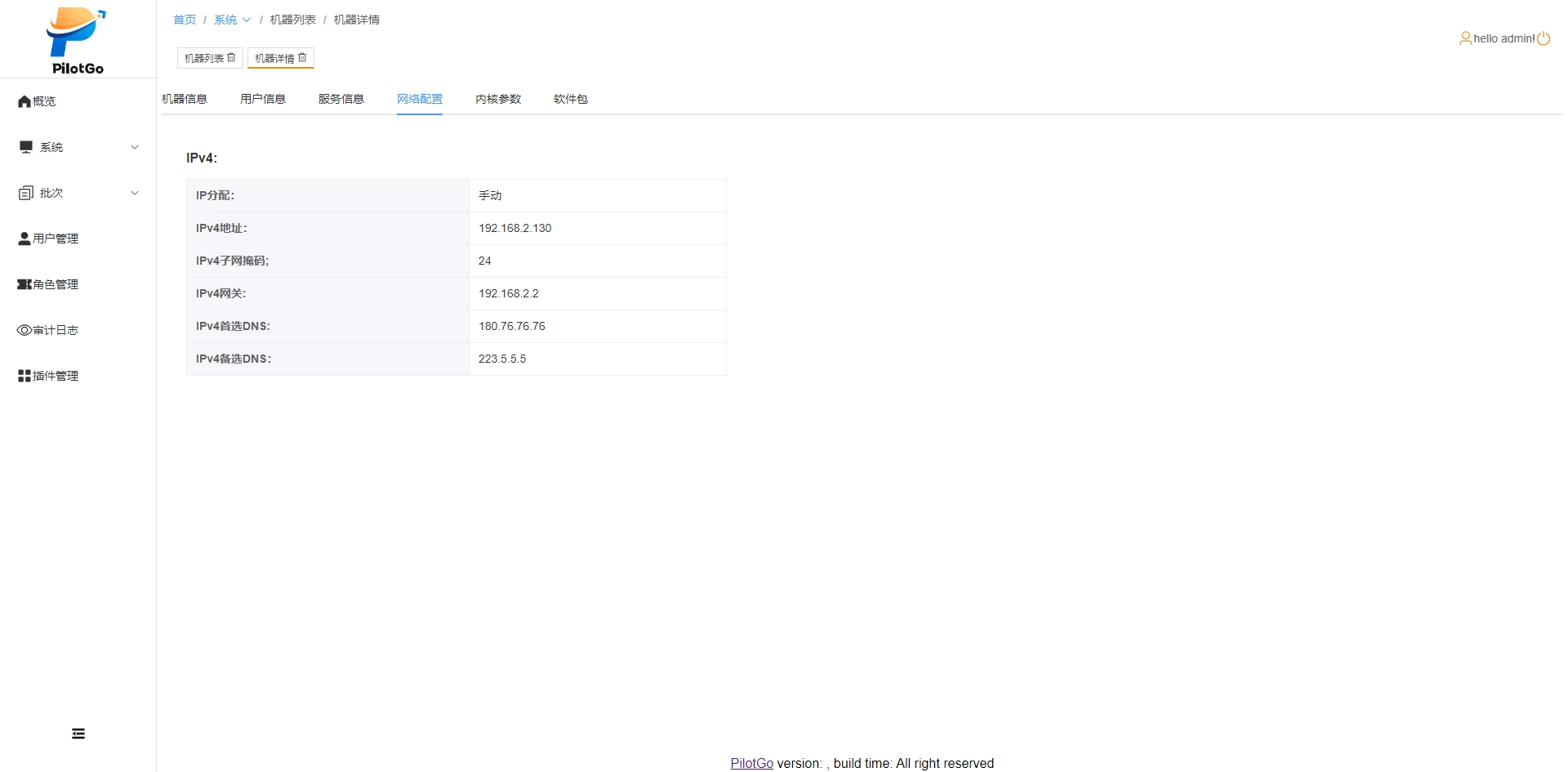
Task: Collapse sidebar with the hamburger icon
Action: 78,734
